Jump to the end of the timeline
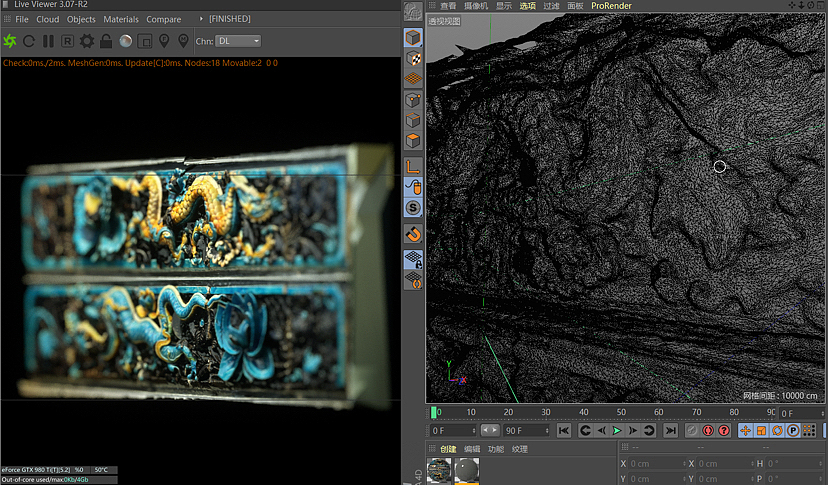 click(671, 430)
